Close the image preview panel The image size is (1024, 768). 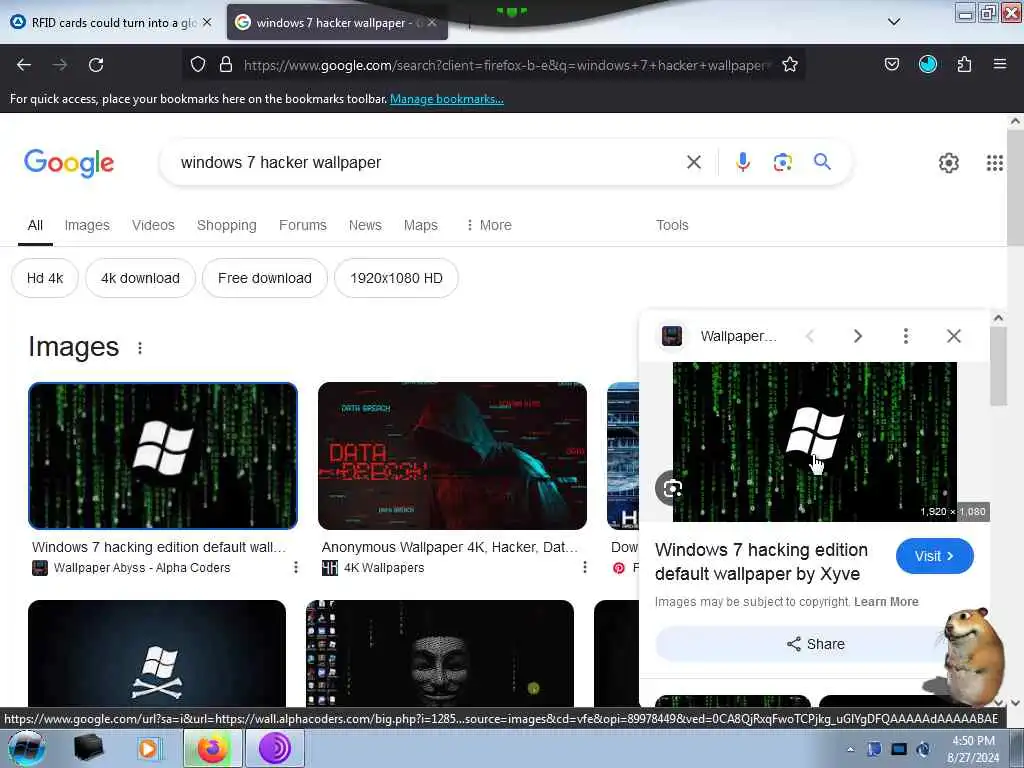coord(954,336)
